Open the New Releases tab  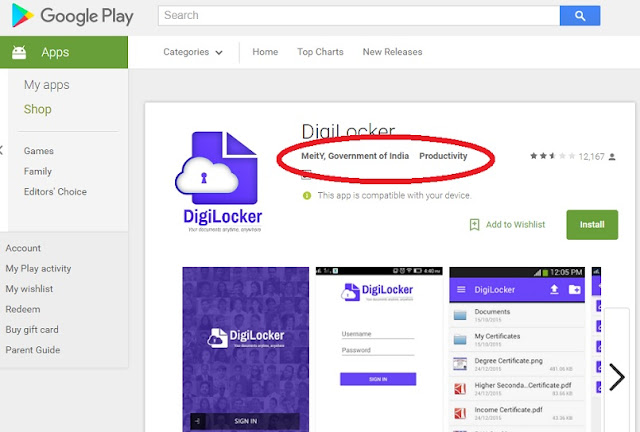(392, 52)
